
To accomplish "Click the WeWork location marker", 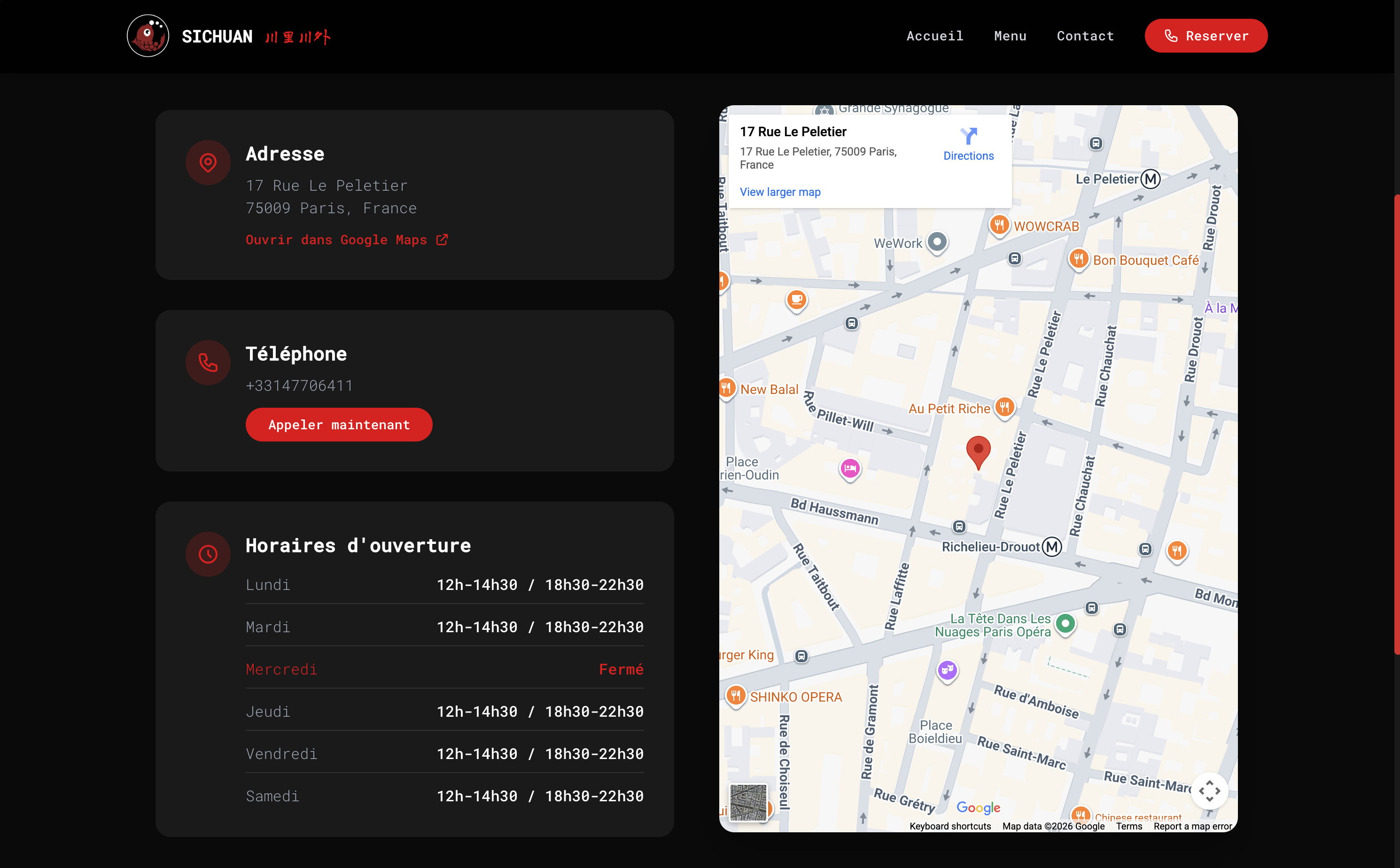I will (x=937, y=242).
